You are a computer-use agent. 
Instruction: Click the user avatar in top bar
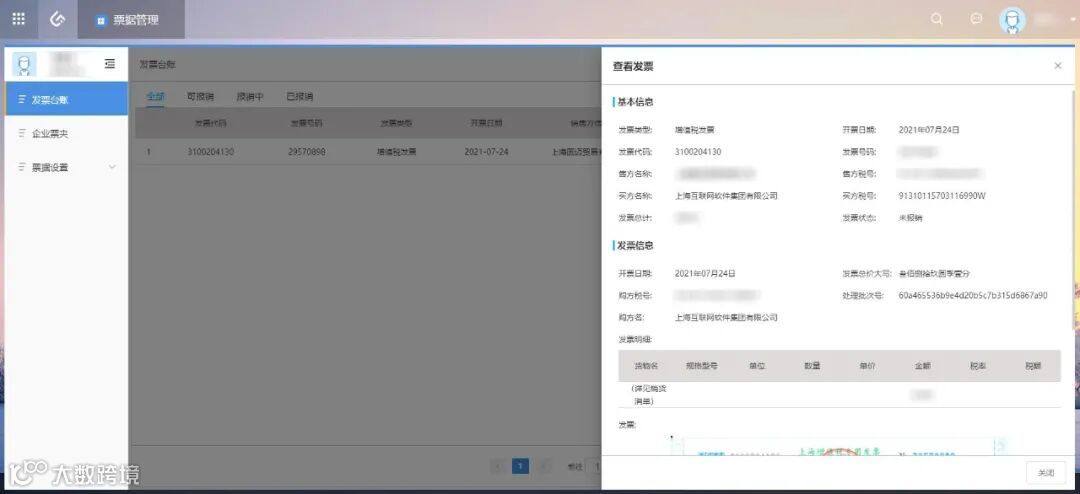pyautogui.click(x=1012, y=20)
